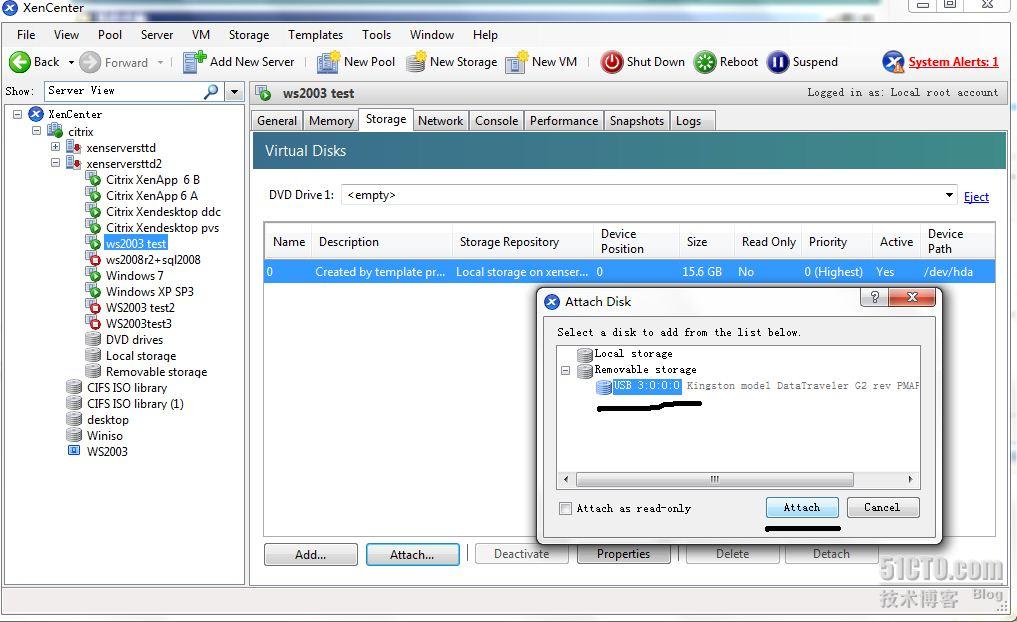Click the Eject link
1017x622 pixels.
pyautogui.click(x=976, y=197)
